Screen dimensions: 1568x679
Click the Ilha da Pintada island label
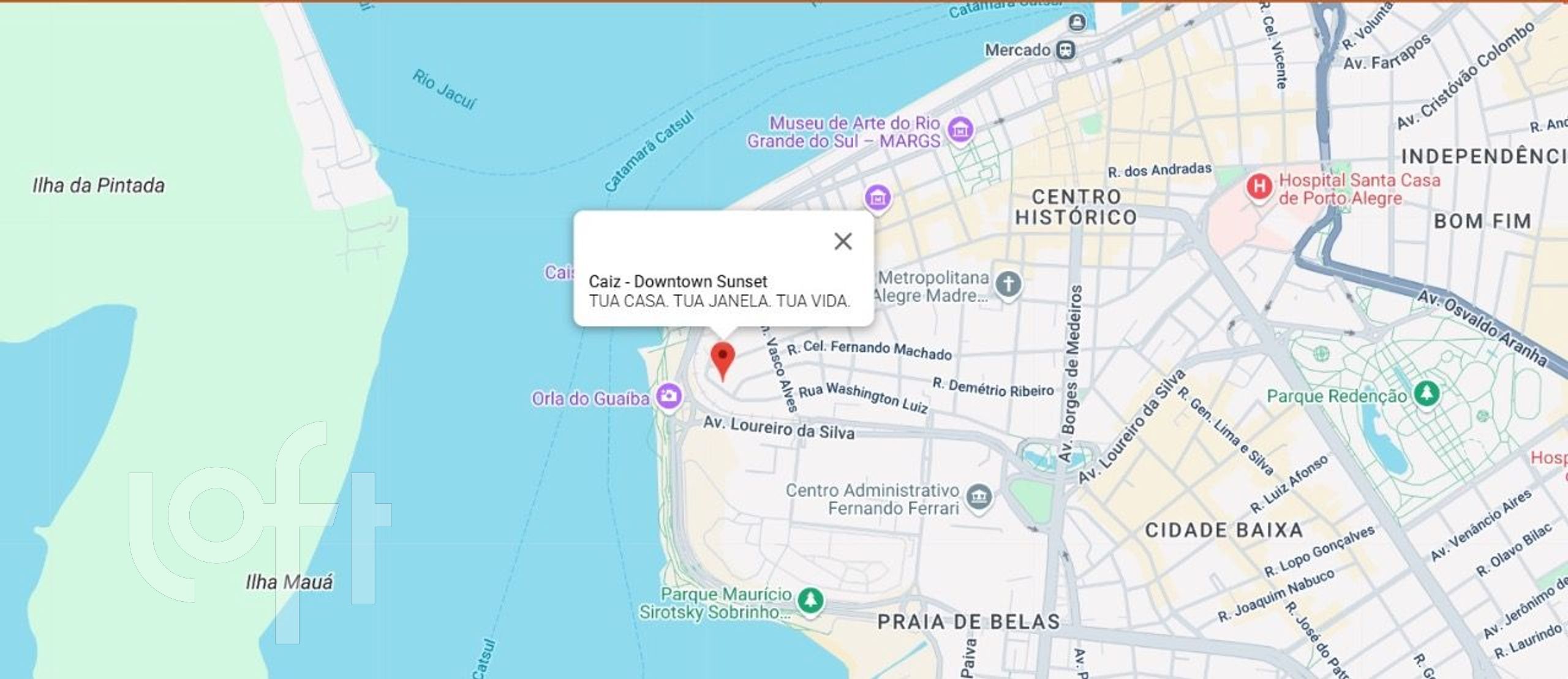tap(99, 185)
